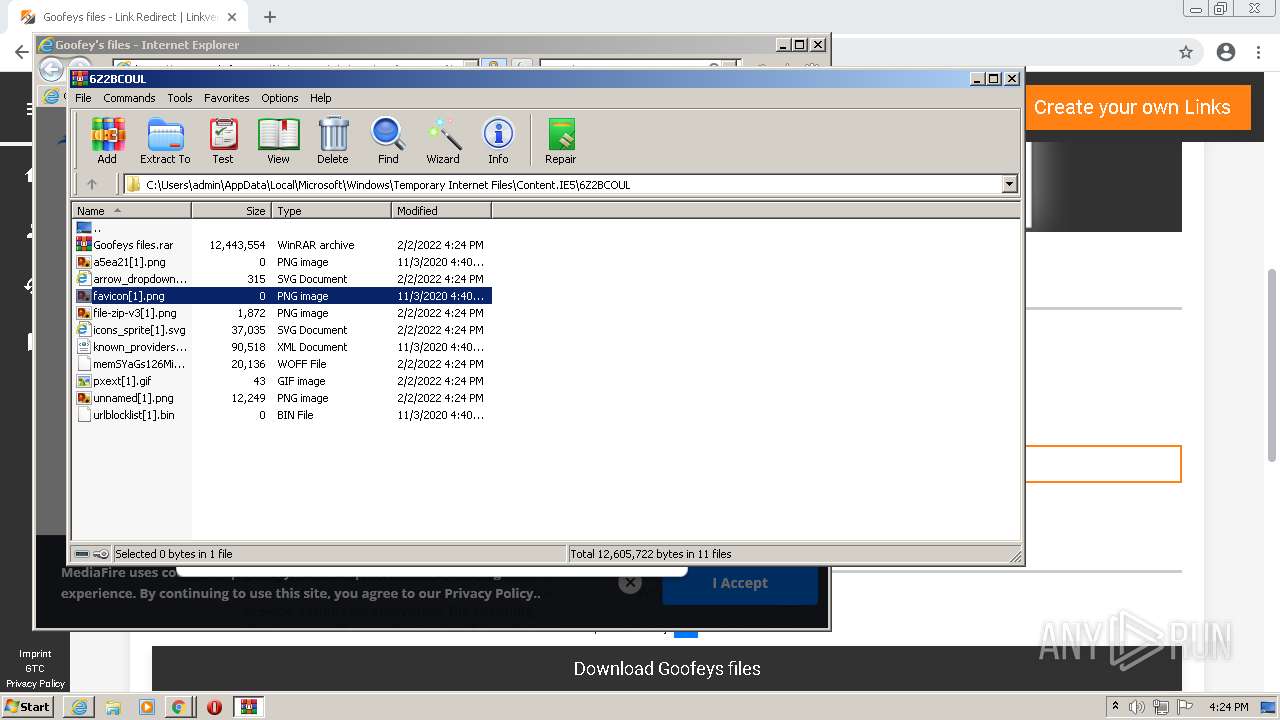This screenshot has height=720, width=1280.
Task: Open Windows Explorer folder in taskbar
Action: point(113,707)
